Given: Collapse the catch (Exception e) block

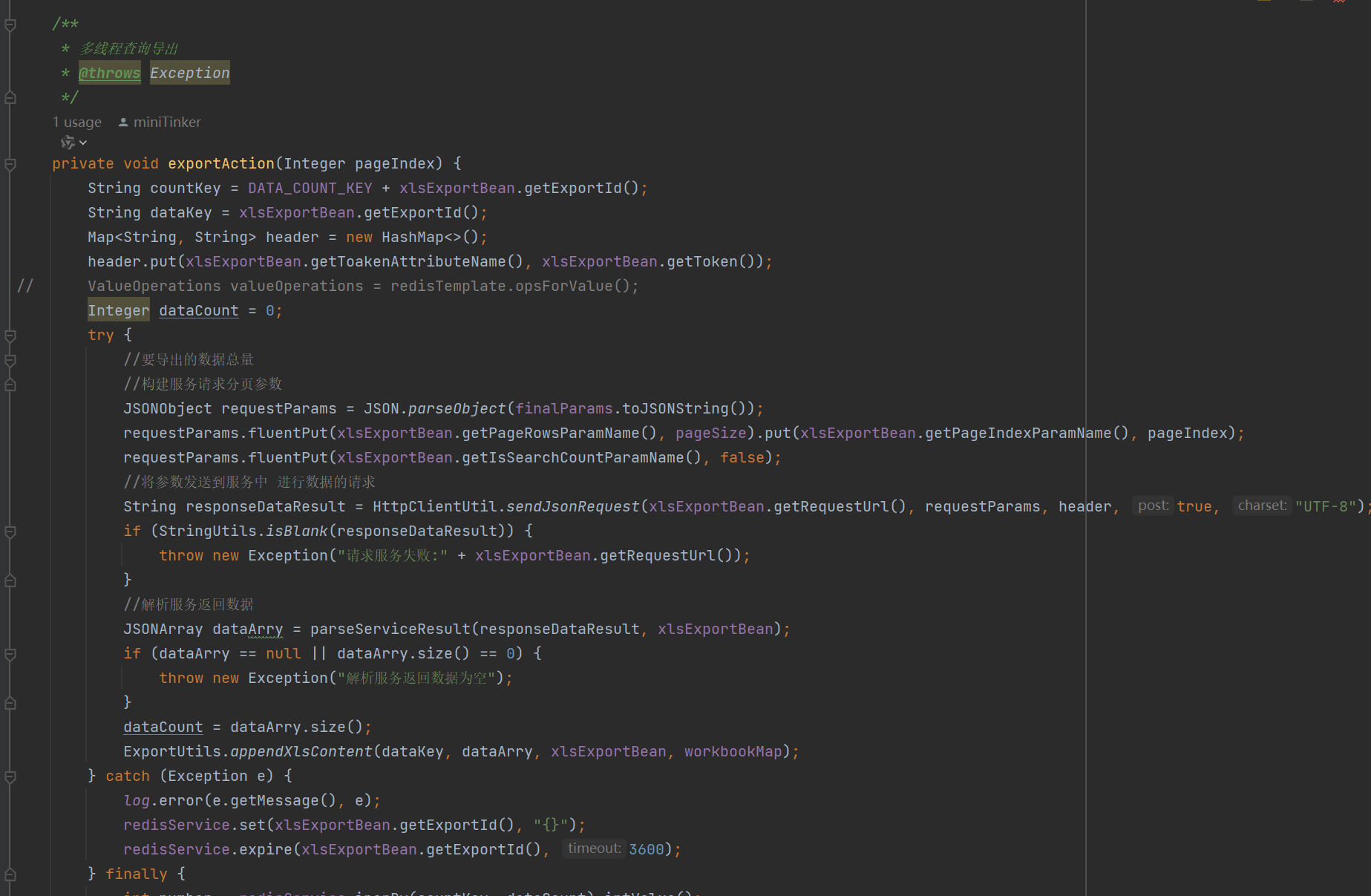Looking at the screenshot, I should 10,776.
